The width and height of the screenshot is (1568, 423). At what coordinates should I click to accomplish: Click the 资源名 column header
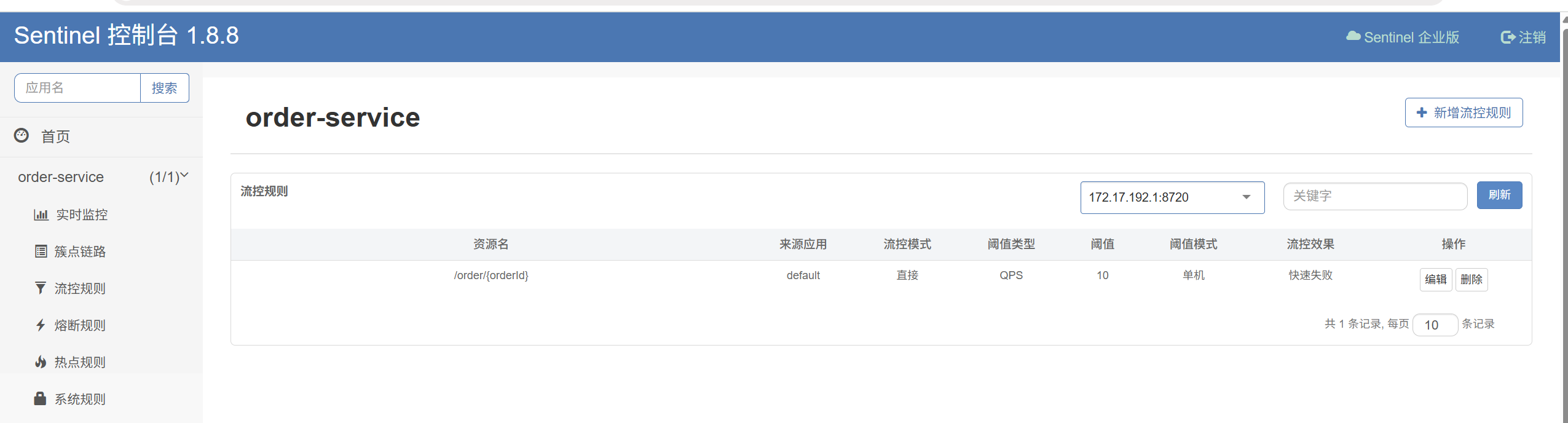click(490, 244)
